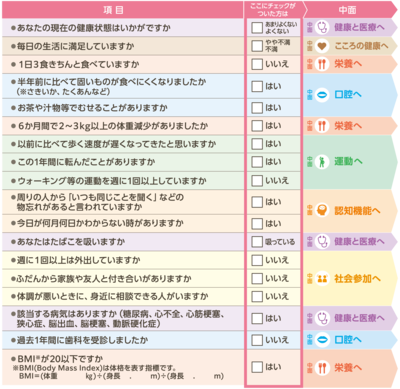Viewport: 400px width, 389px height.
Task: Select the 中面 header arrow
Action: (350, 10)
